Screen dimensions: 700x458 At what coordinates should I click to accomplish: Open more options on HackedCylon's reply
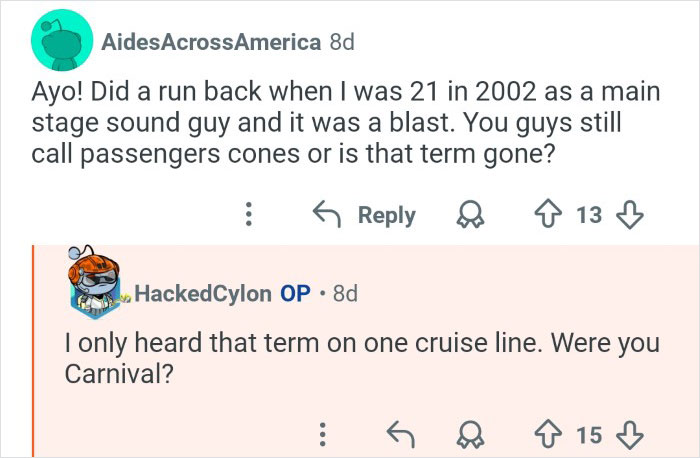point(321,434)
